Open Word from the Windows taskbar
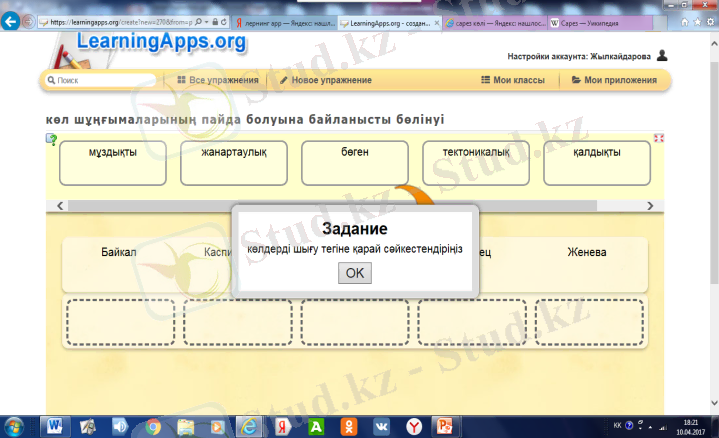 (52, 426)
